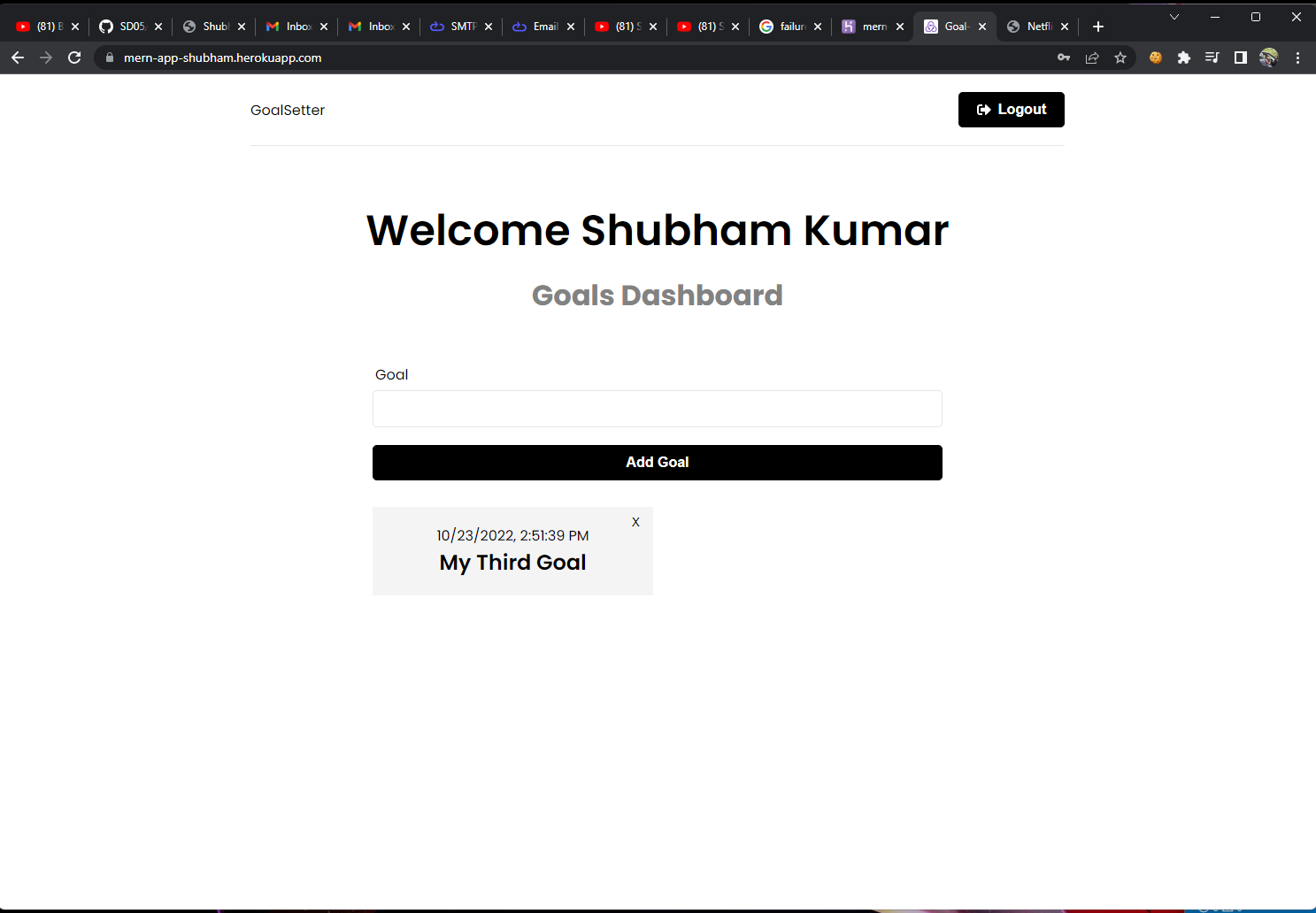Delete My Third Goal with X

[635, 522]
